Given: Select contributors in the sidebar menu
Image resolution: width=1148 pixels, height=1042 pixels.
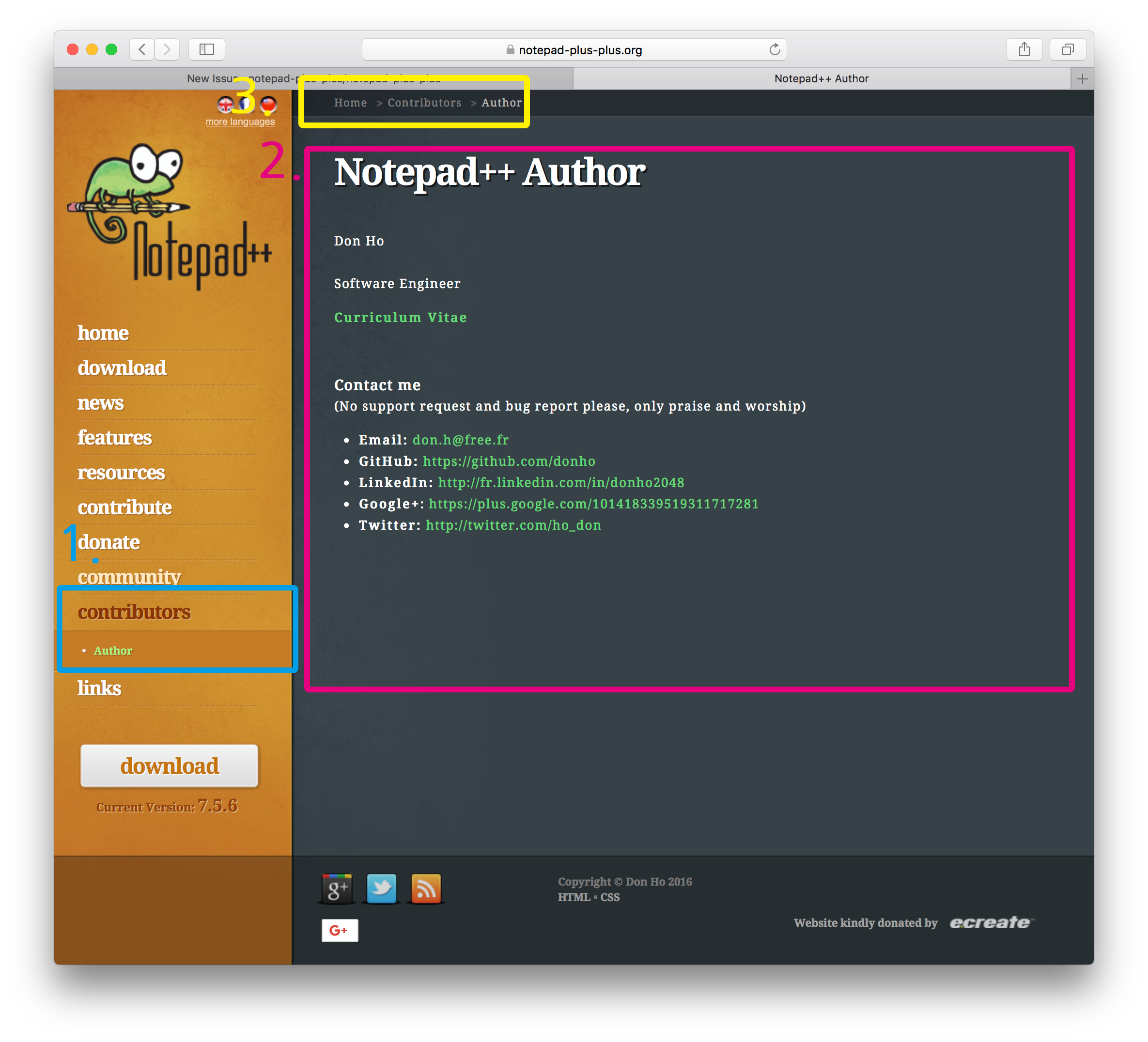Looking at the screenshot, I should tap(135, 612).
